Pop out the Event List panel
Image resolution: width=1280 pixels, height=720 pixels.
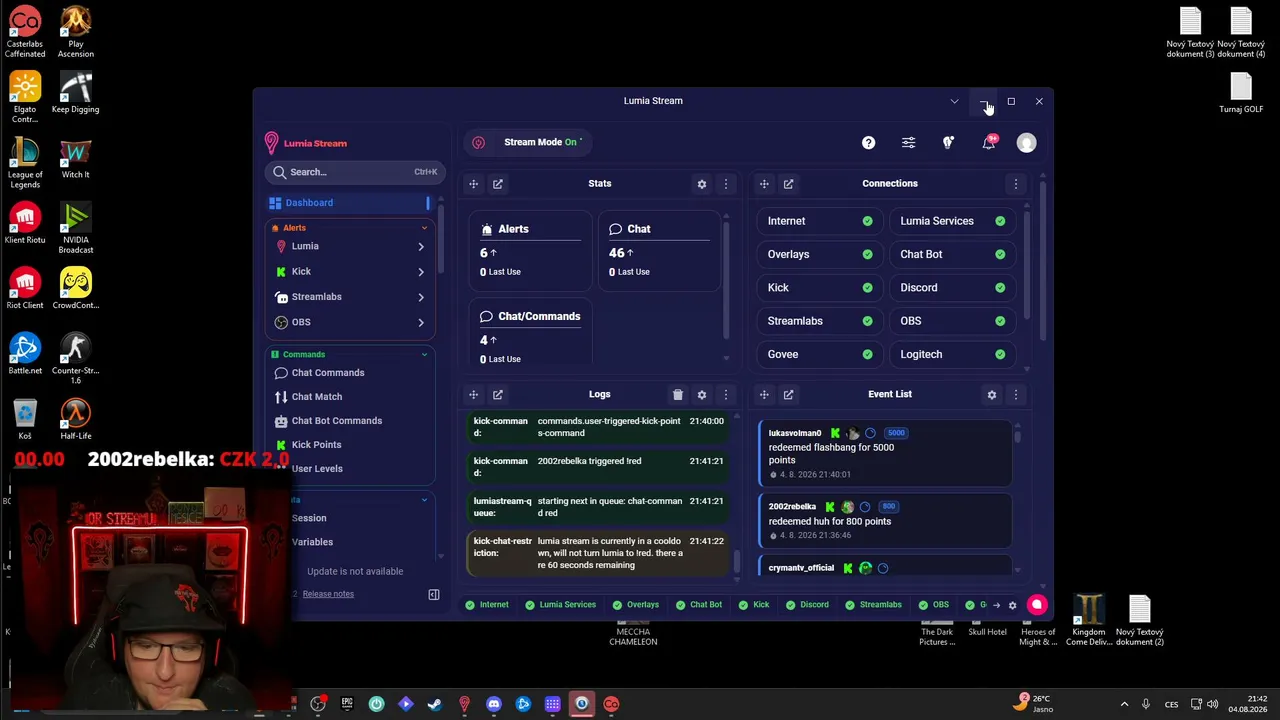pos(788,395)
